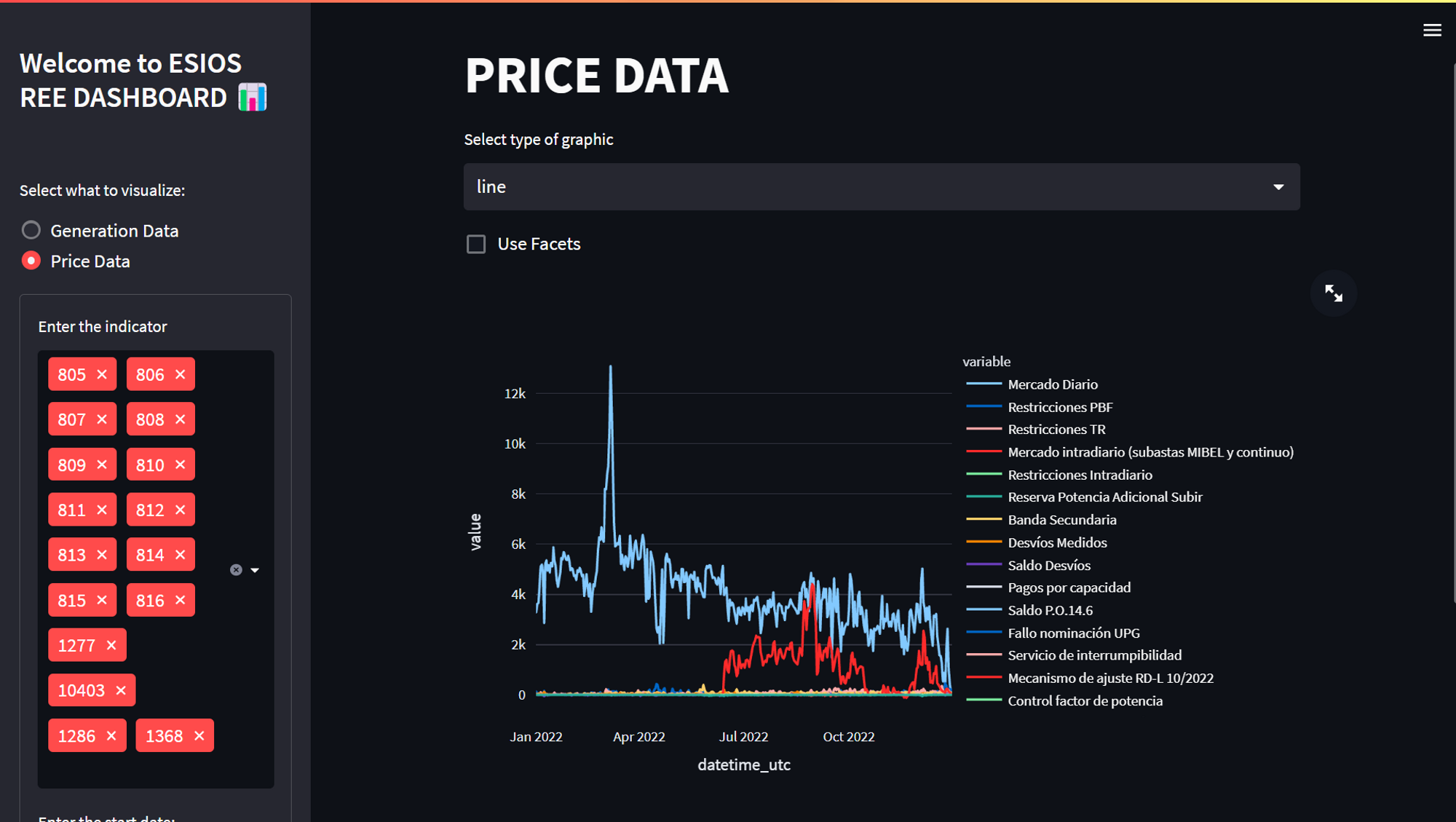The image size is (1456, 822).
Task: Toggle Mercado Diario legend entry
Action: pyautogui.click(x=1052, y=384)
